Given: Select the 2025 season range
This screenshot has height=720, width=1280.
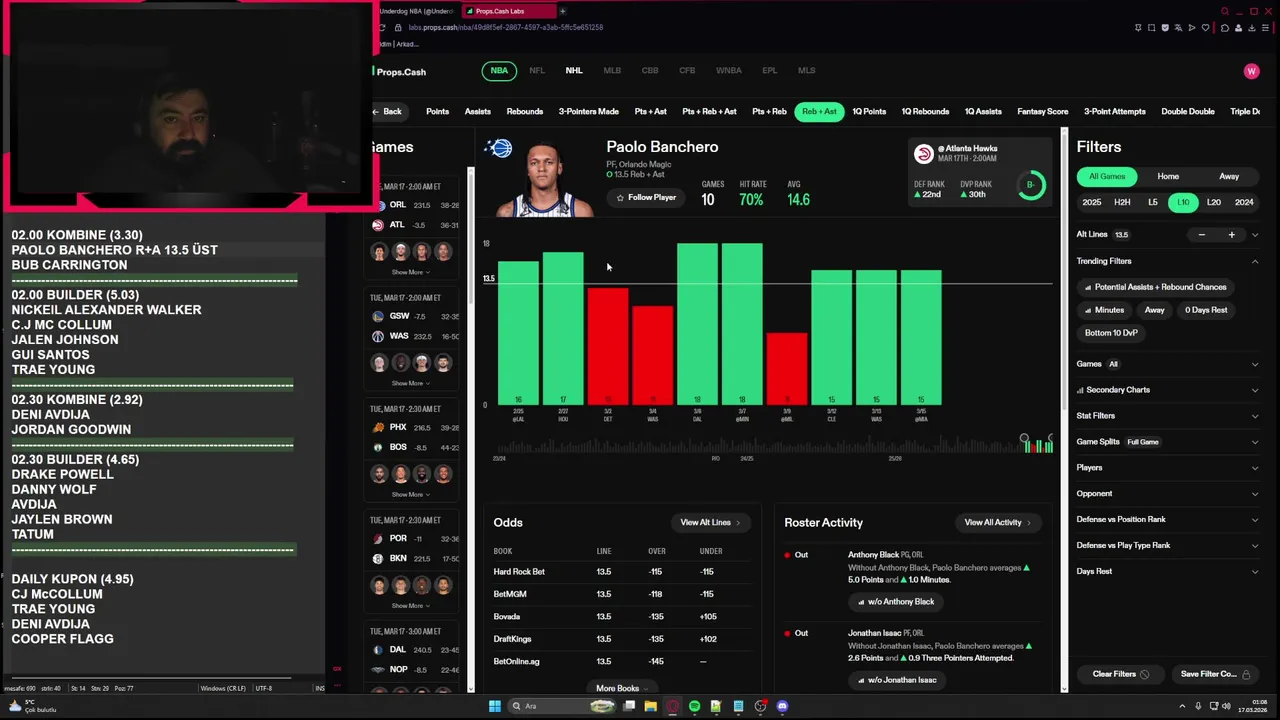Looking at the screenshot, I should tap(1091, 202).
